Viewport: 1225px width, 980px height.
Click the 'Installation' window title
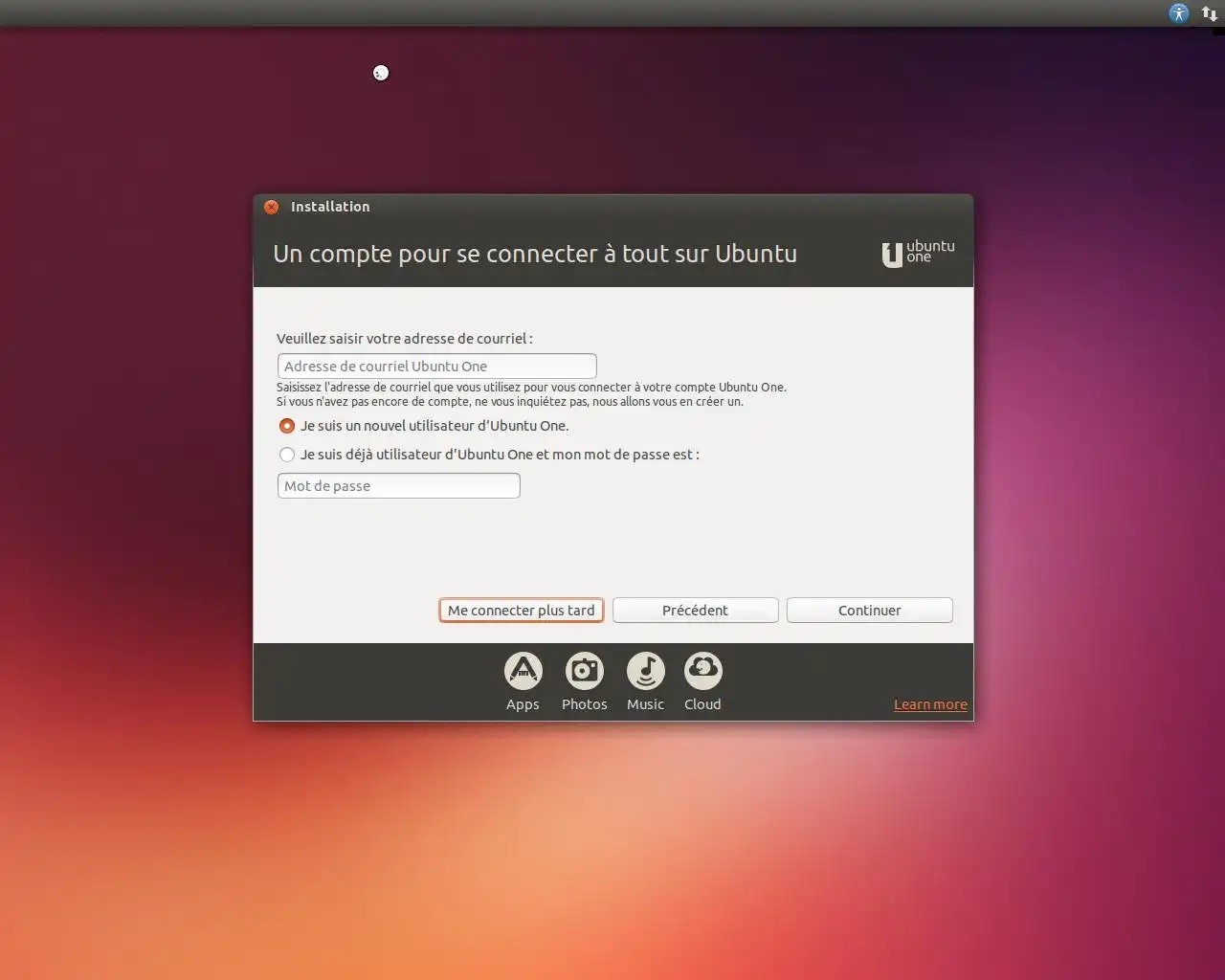tap(330, 207)
